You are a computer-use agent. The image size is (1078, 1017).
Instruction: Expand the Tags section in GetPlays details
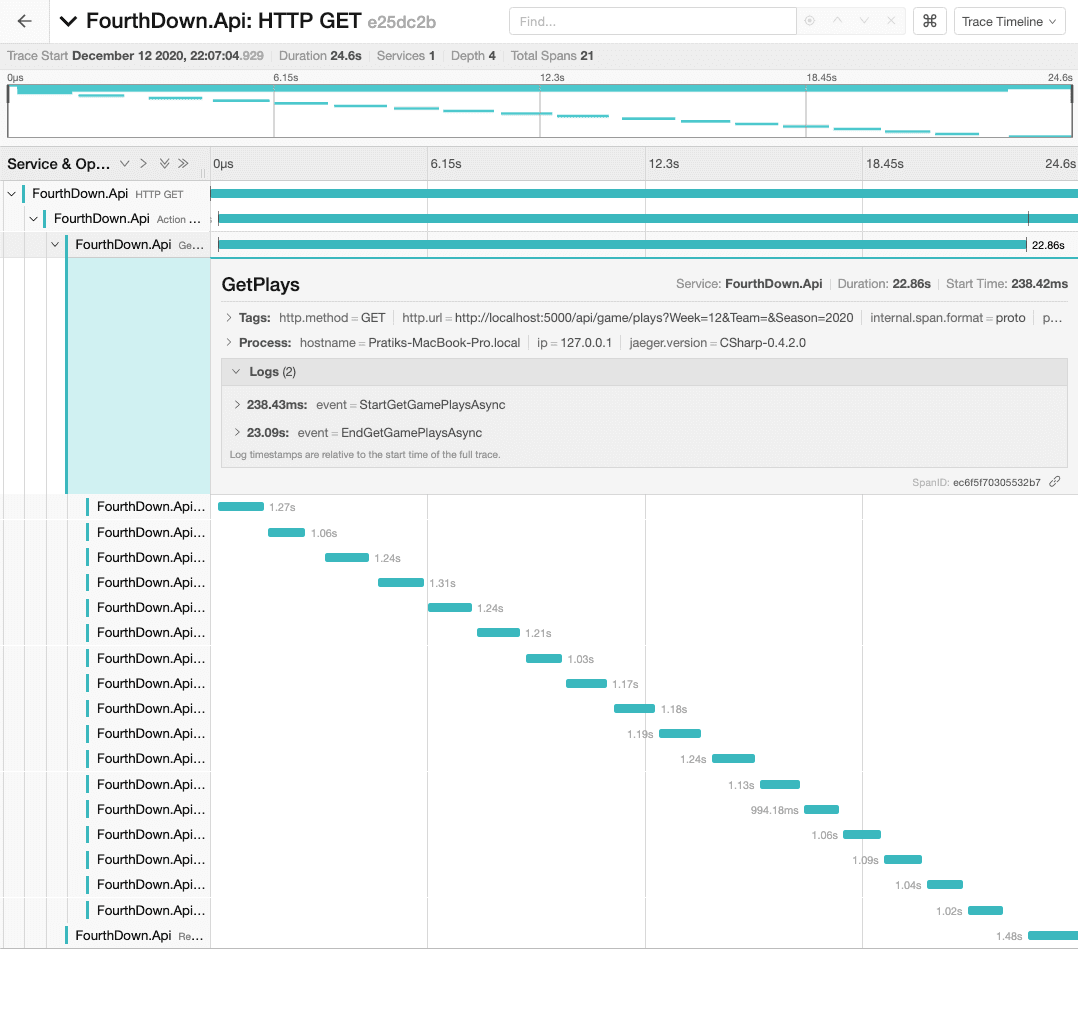(x=231, y=318)
